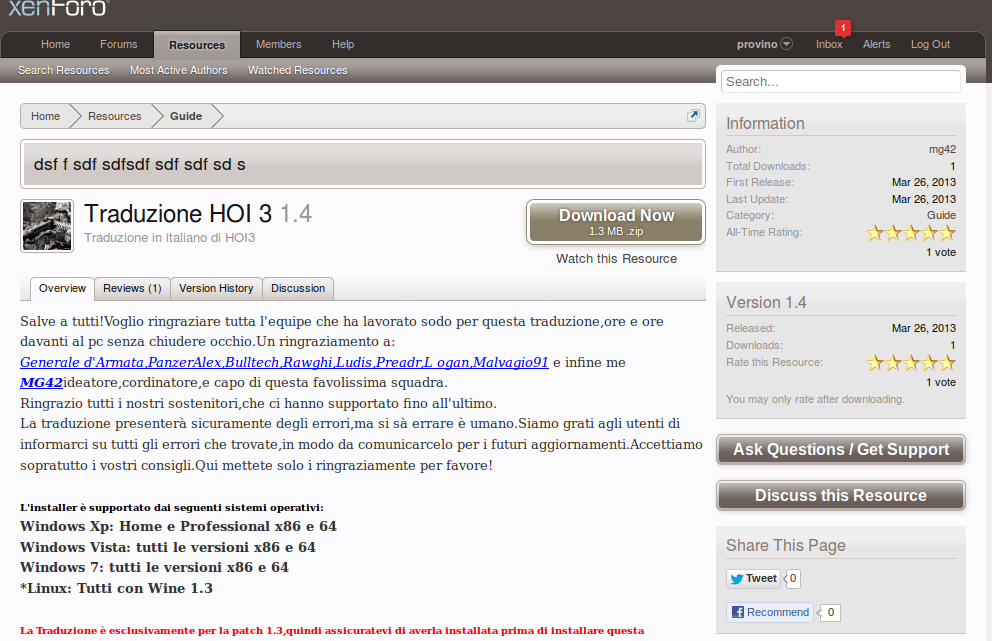992x641 pixels.
Task: Click the Download Now button
Action: pyautogui.click(x=616, y=222)
